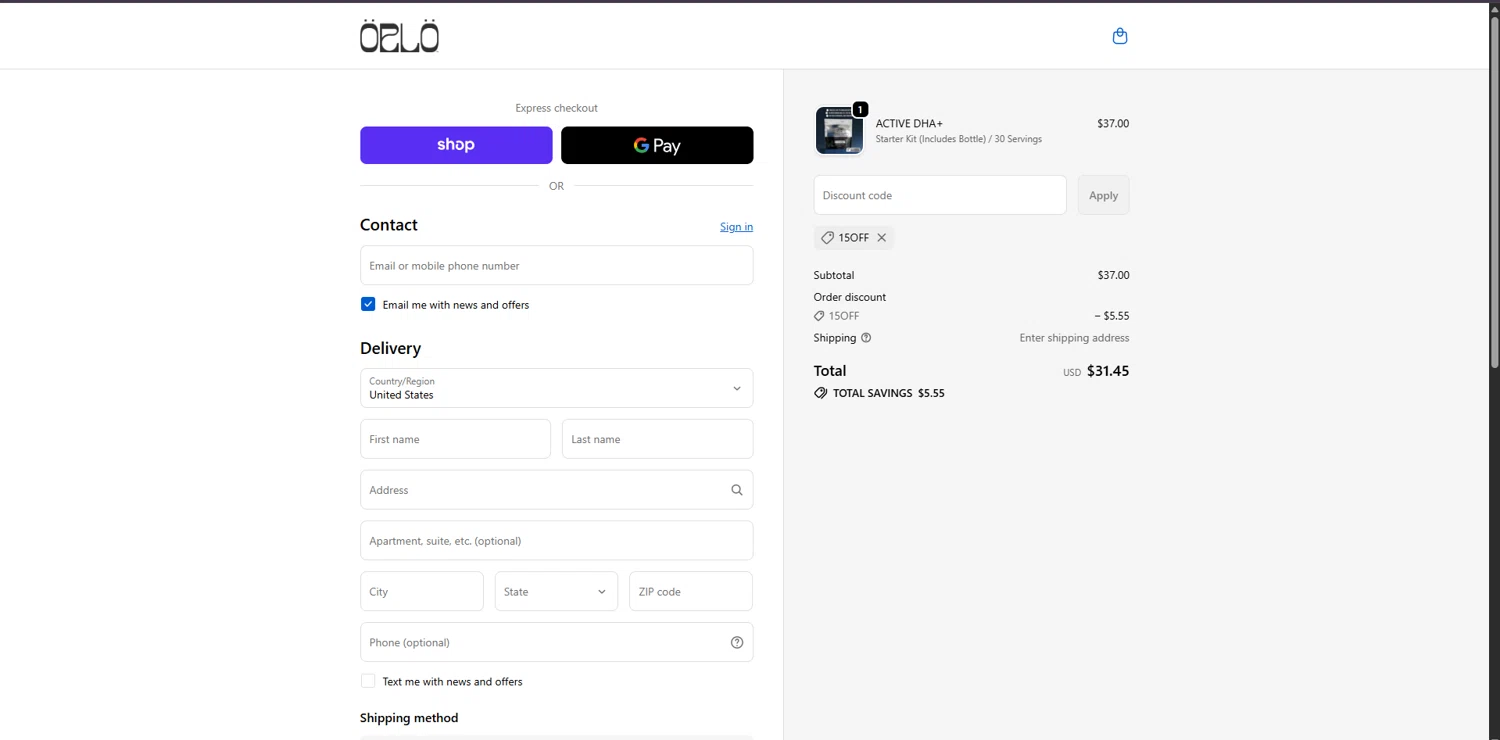Viewport: 1500px width, 740px height.
Task: Focus the Apartment, suite, etc. field
Action: 556,541
